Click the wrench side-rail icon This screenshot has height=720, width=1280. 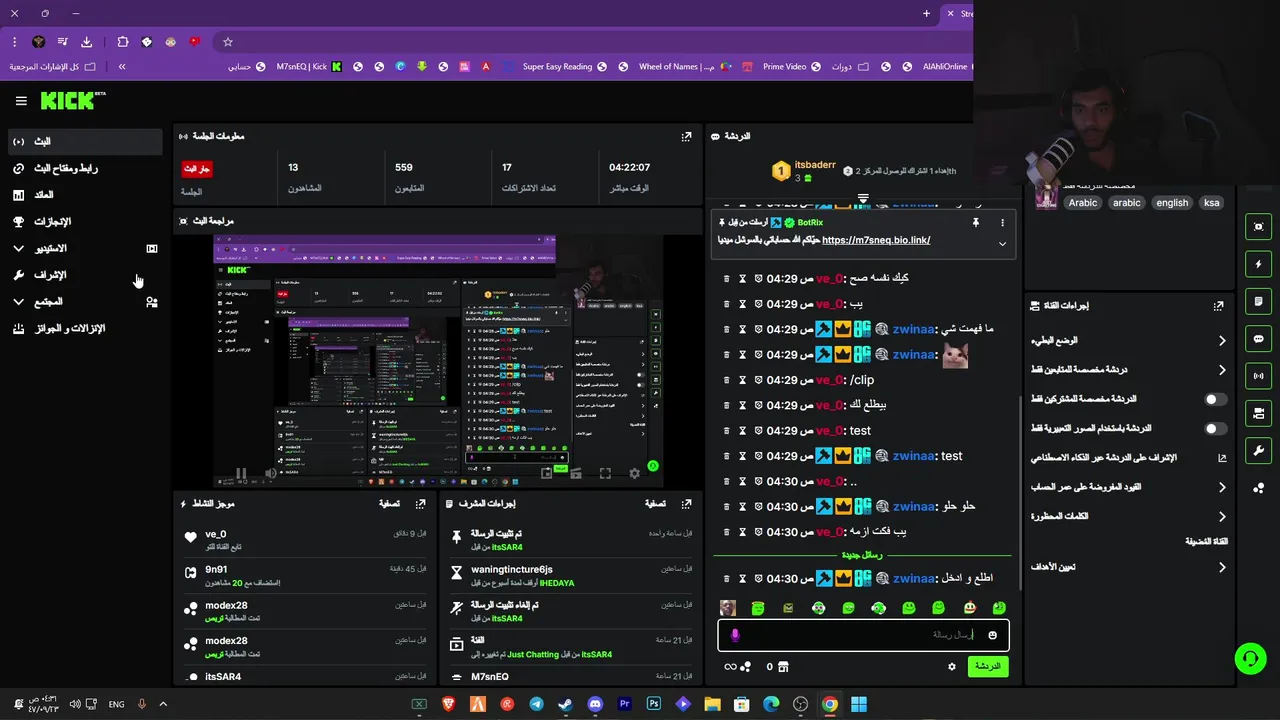point(1259,450)
